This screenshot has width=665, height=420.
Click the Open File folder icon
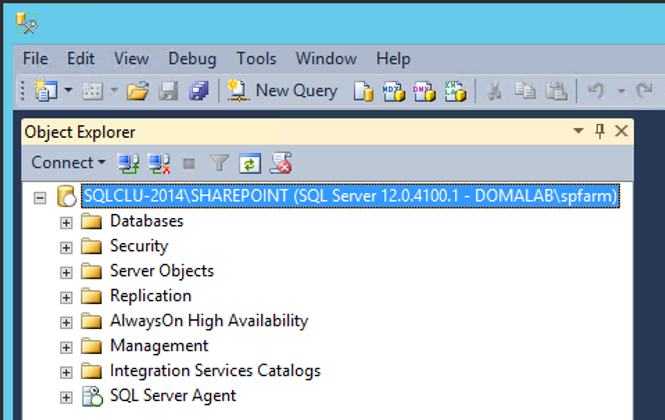[137, 91]
